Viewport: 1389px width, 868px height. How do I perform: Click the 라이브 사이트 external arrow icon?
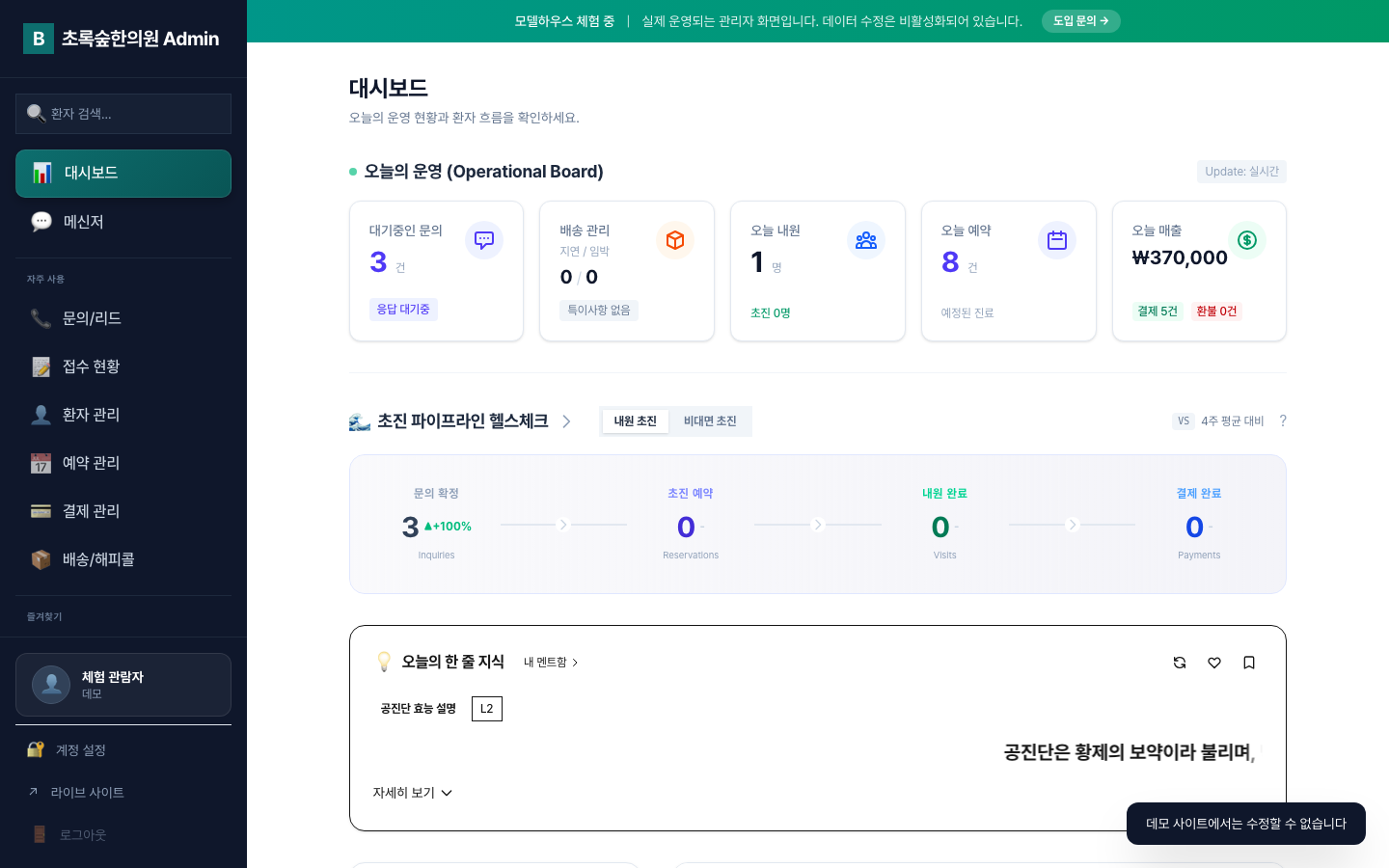point(33,792)
